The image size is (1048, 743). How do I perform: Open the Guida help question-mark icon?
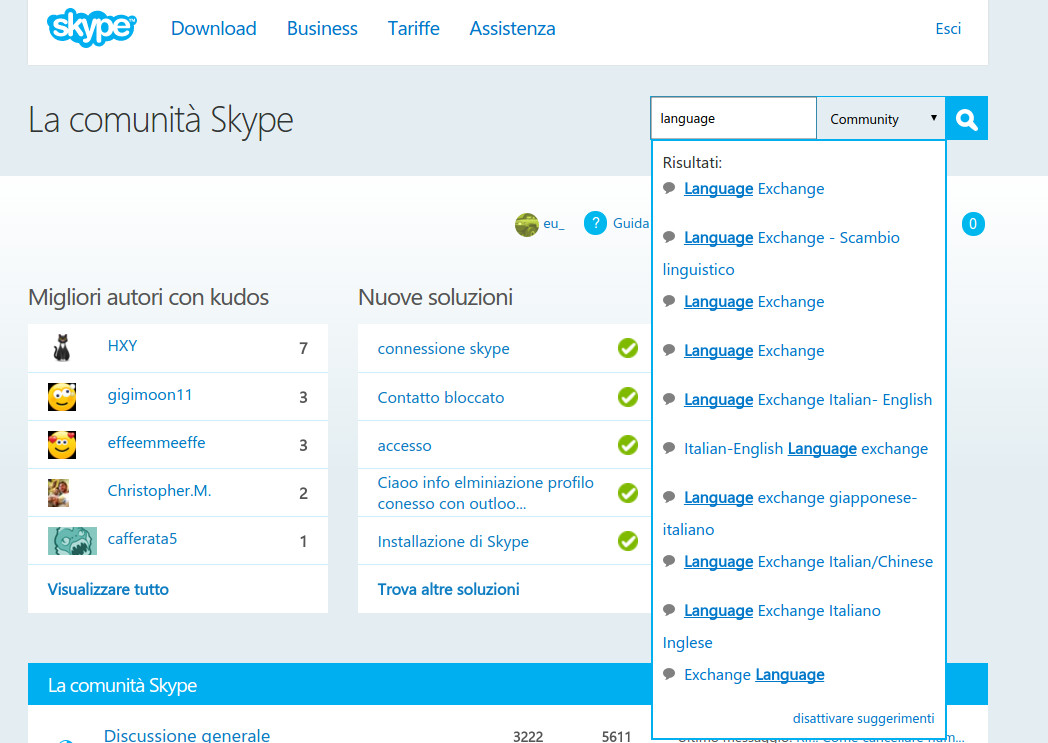[x=595, y=223]
